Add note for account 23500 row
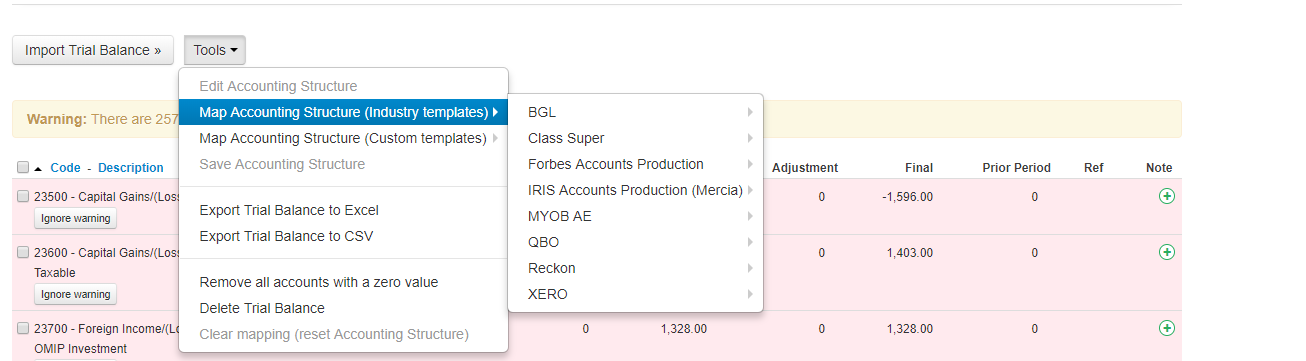Viewport: 1306px width, 361px height. pyautogui.click(x=1166, y=196)
